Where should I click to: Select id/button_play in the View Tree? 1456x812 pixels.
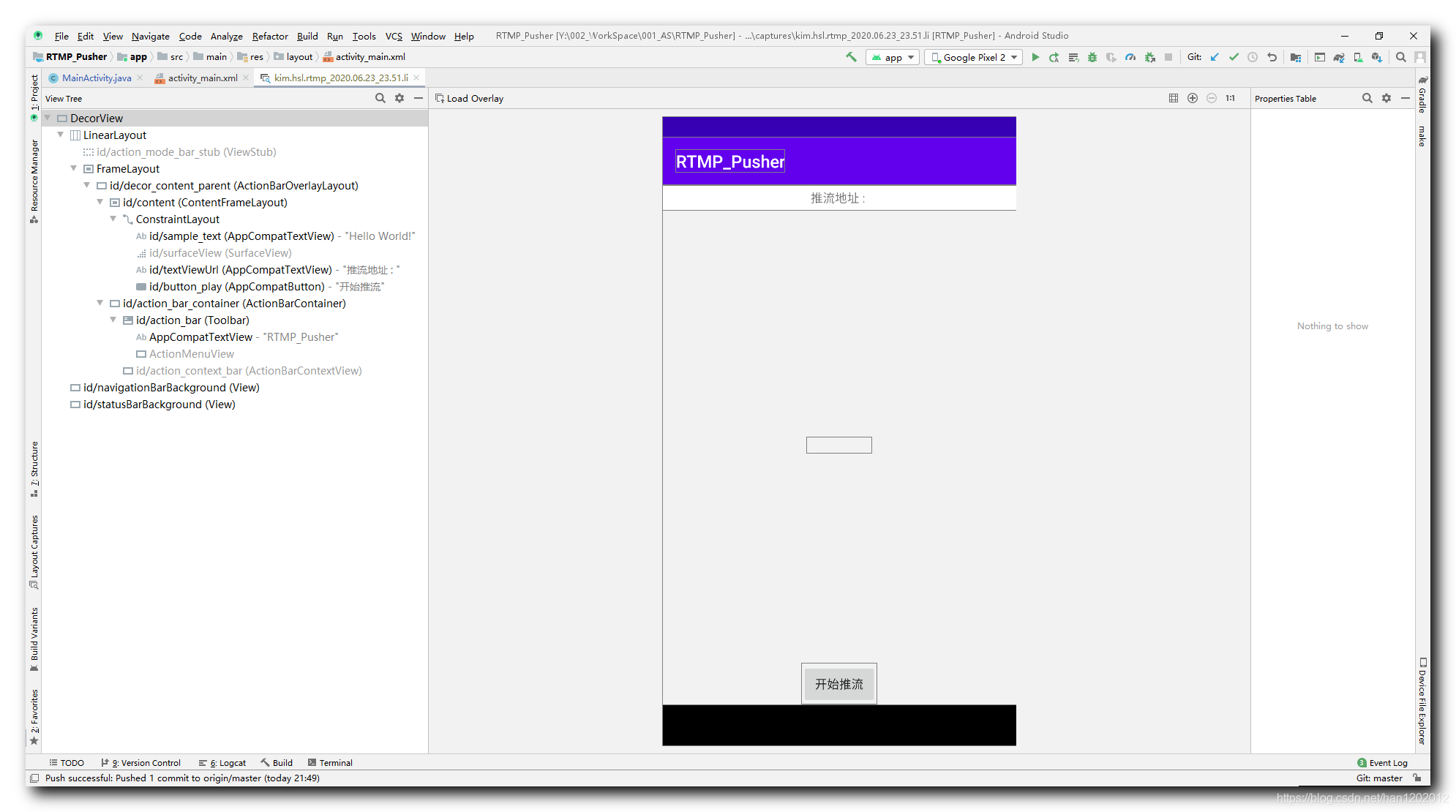pos(236,286)
